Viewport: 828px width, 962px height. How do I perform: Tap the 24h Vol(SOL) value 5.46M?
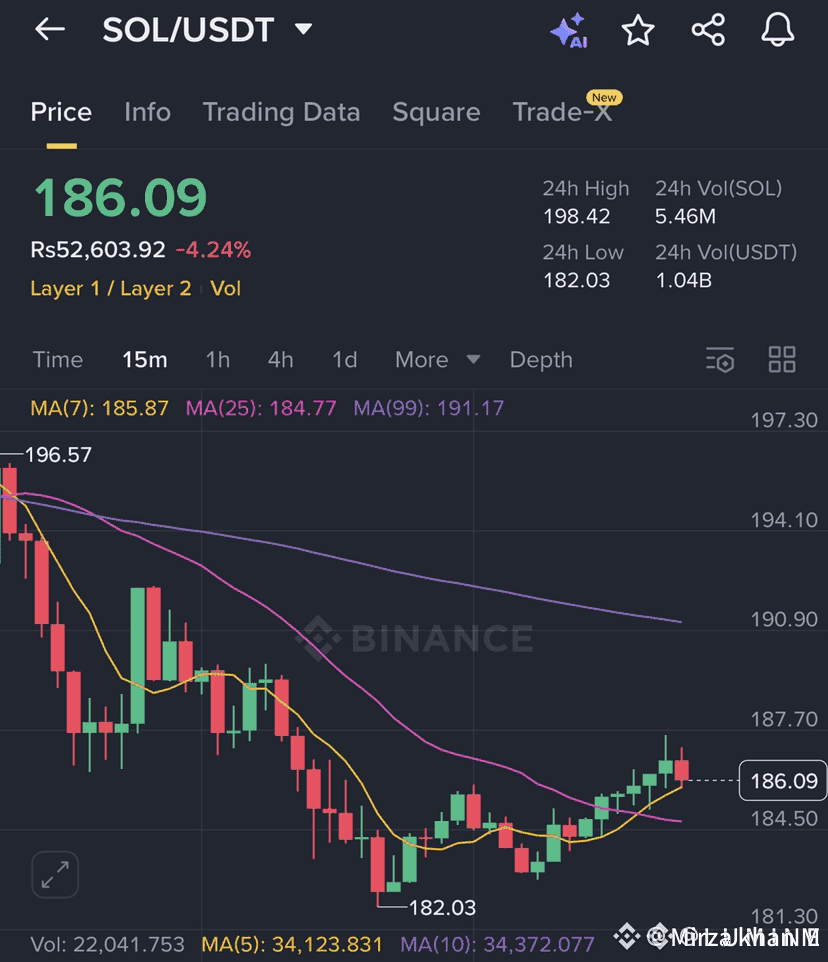pyautogui.click(x=685, y=217)
